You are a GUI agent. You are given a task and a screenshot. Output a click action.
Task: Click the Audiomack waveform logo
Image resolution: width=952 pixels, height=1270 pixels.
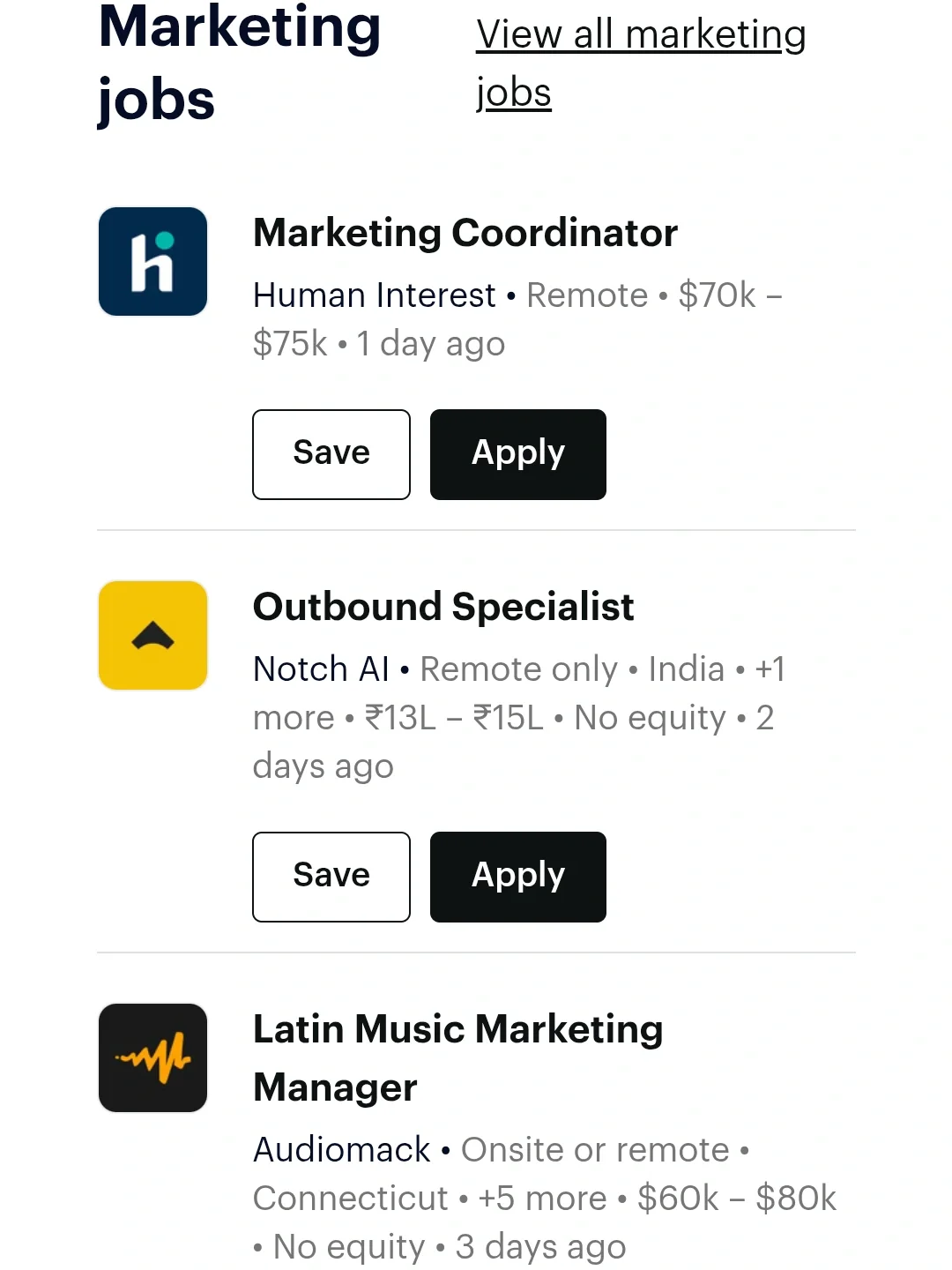tap(152, 1057)
